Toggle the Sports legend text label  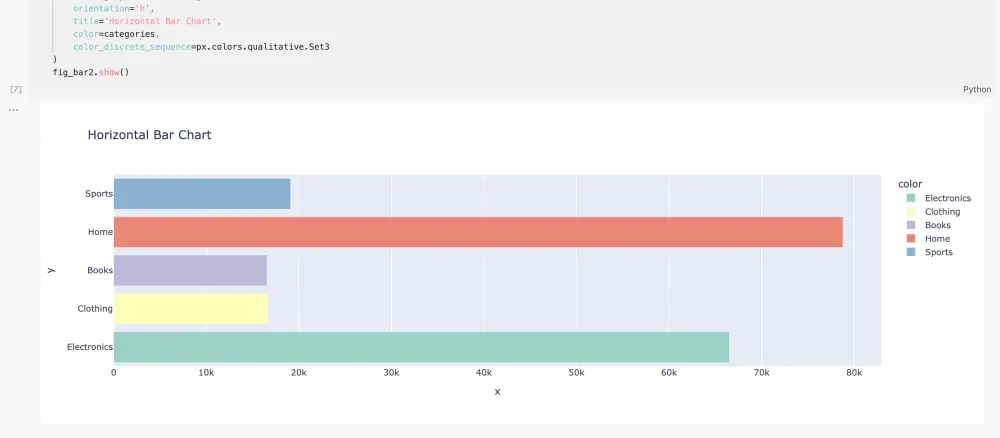point(939,252)
